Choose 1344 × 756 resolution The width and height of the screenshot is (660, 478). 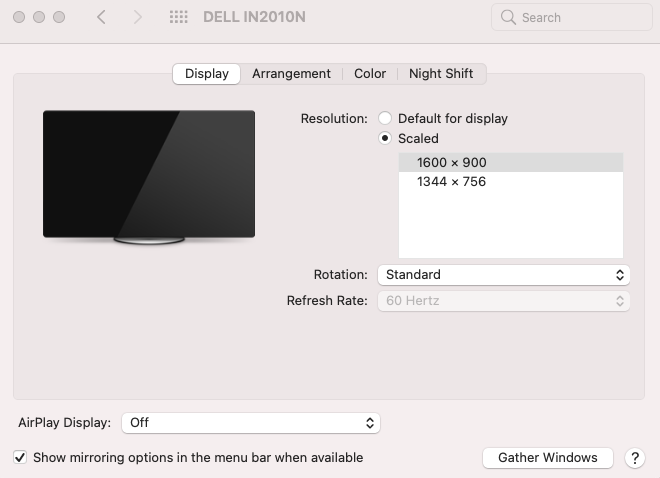(511, 181)
